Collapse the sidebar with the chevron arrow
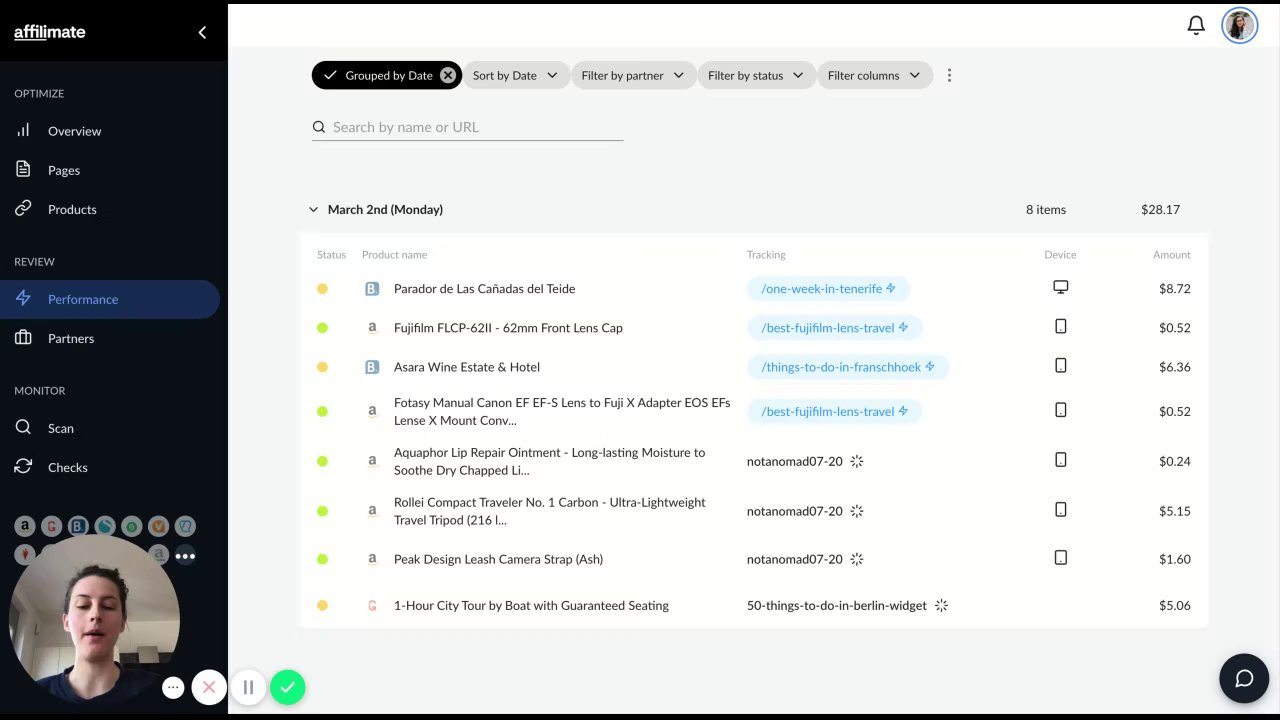Screen dimensions: 1280x720 pos(202,32)
